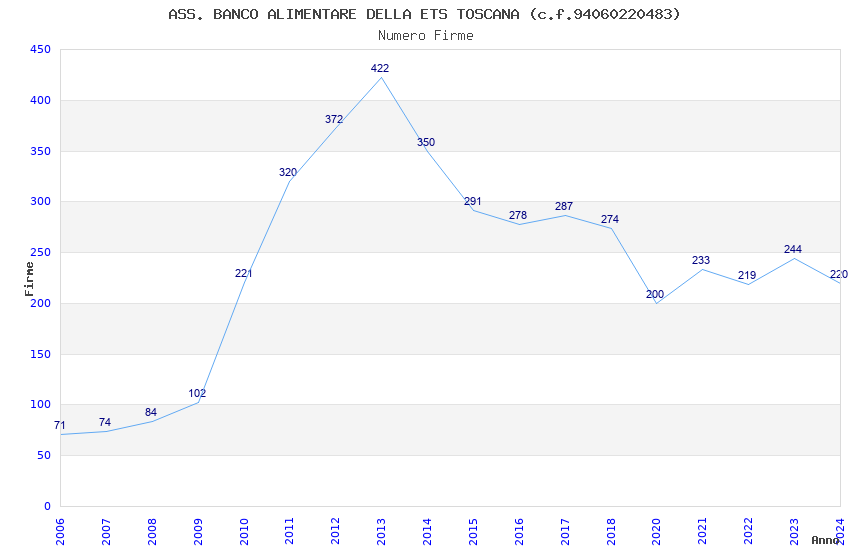This screenshot has width=850, height=550.
Task: Click x-axis year label 2012
Action: tap(335, 532)
